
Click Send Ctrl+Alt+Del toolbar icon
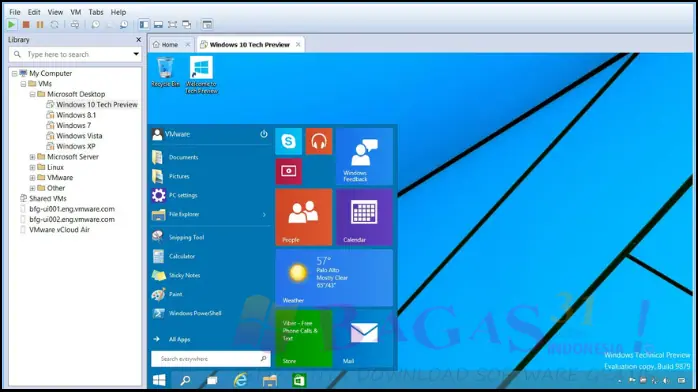coord(75,25)
